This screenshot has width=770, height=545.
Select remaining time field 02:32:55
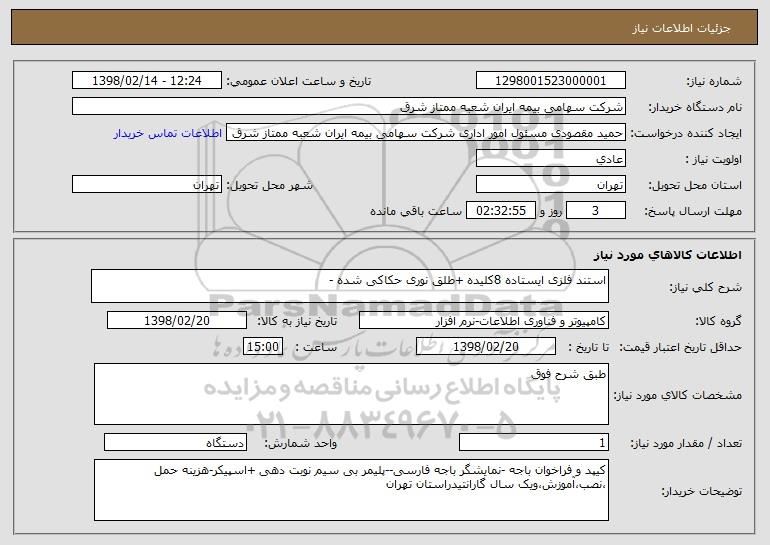pyautogui.click(x=500, y=211)
